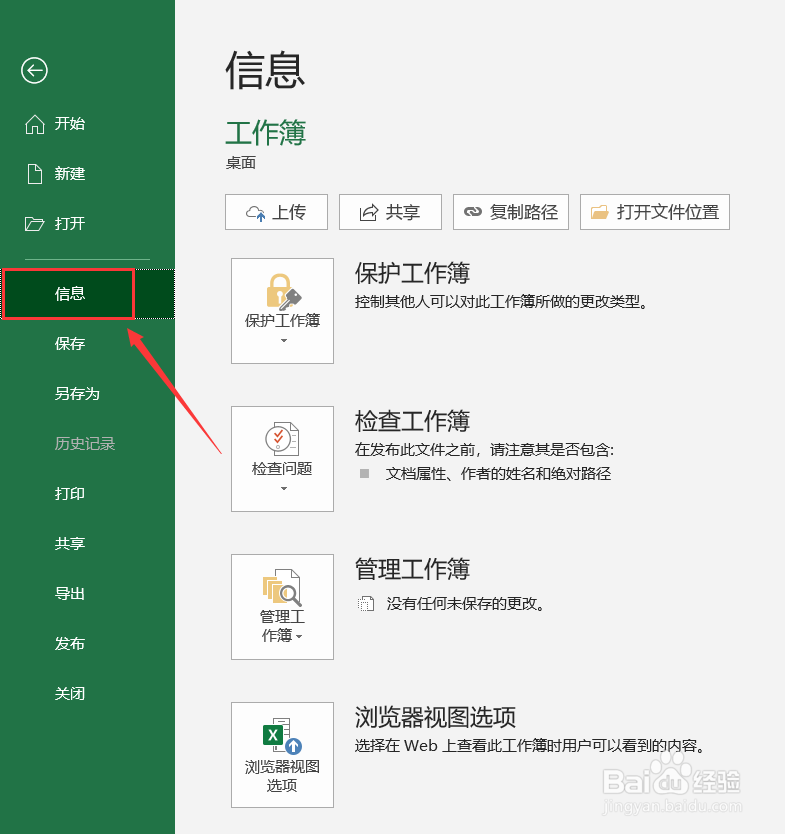785x834 pixels.
Task: Click the share arrow icon
Action: click(369, 212)
